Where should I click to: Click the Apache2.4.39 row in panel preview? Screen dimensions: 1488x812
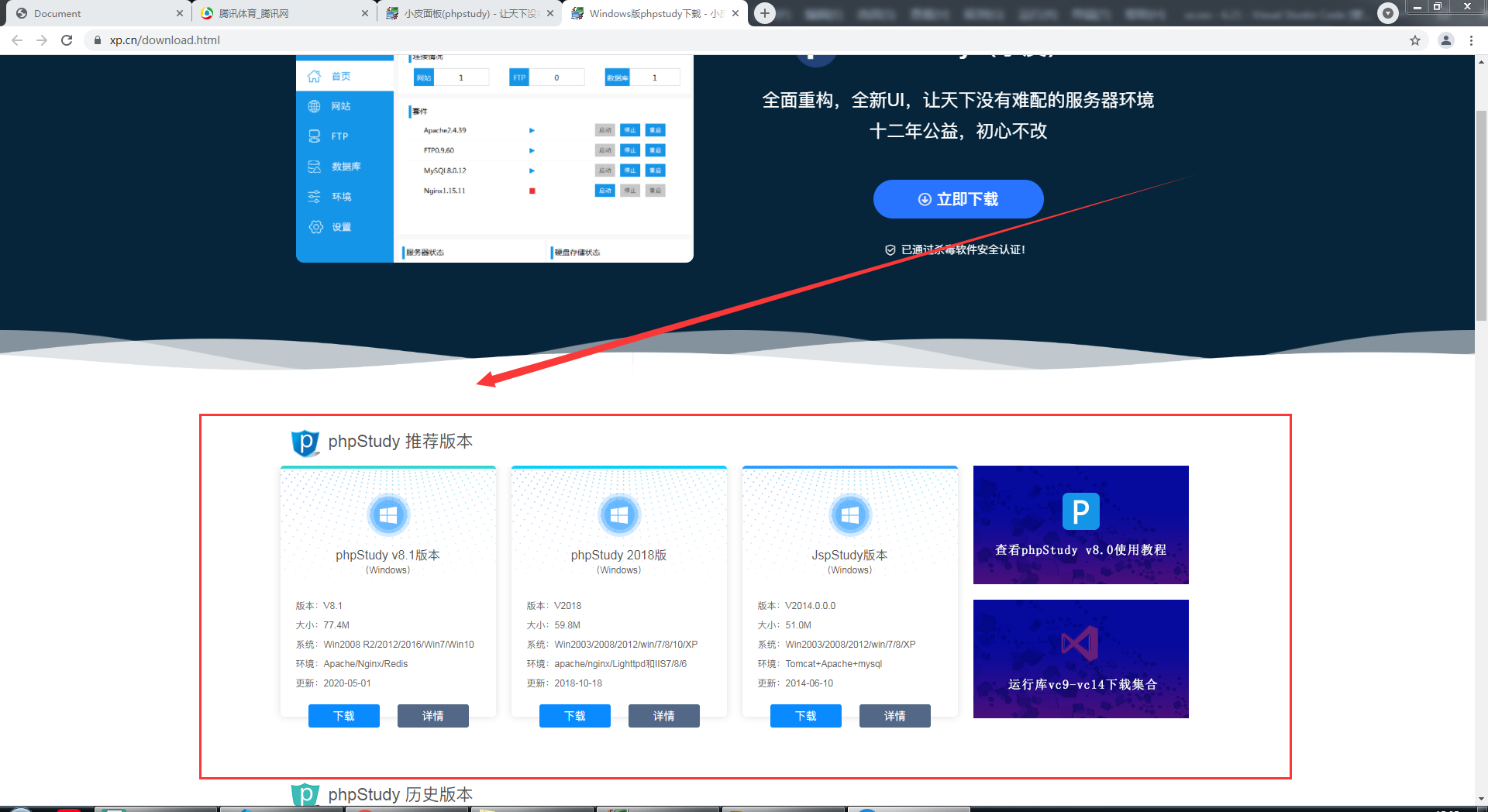coord(544,130)
